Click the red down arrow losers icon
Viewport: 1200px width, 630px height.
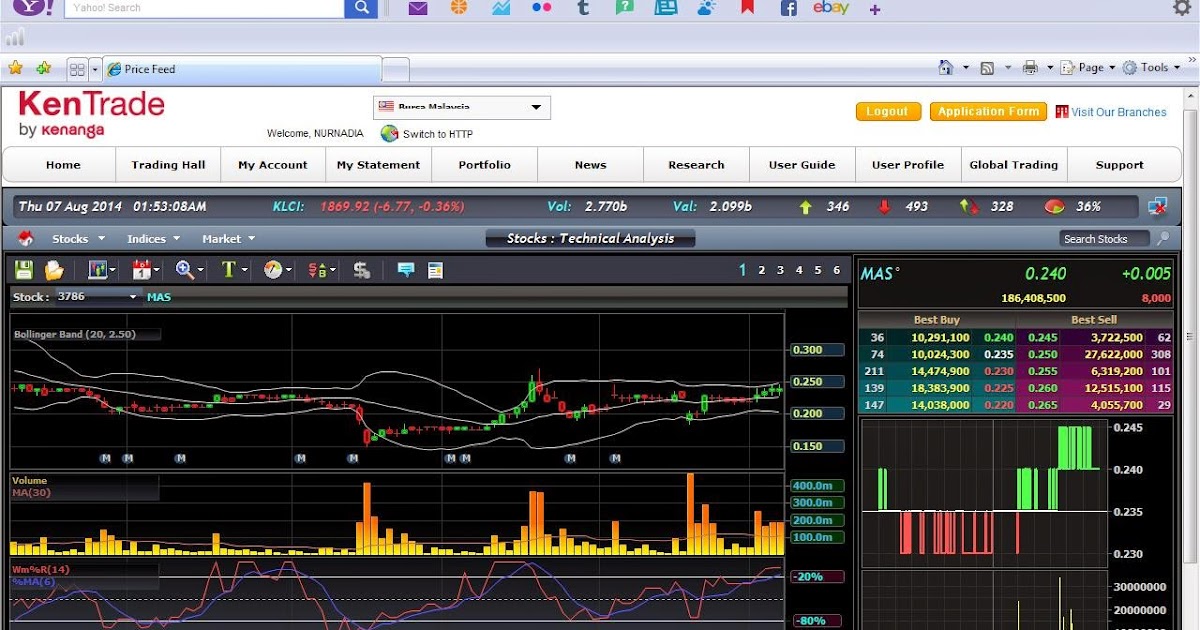tap(884, 207)
